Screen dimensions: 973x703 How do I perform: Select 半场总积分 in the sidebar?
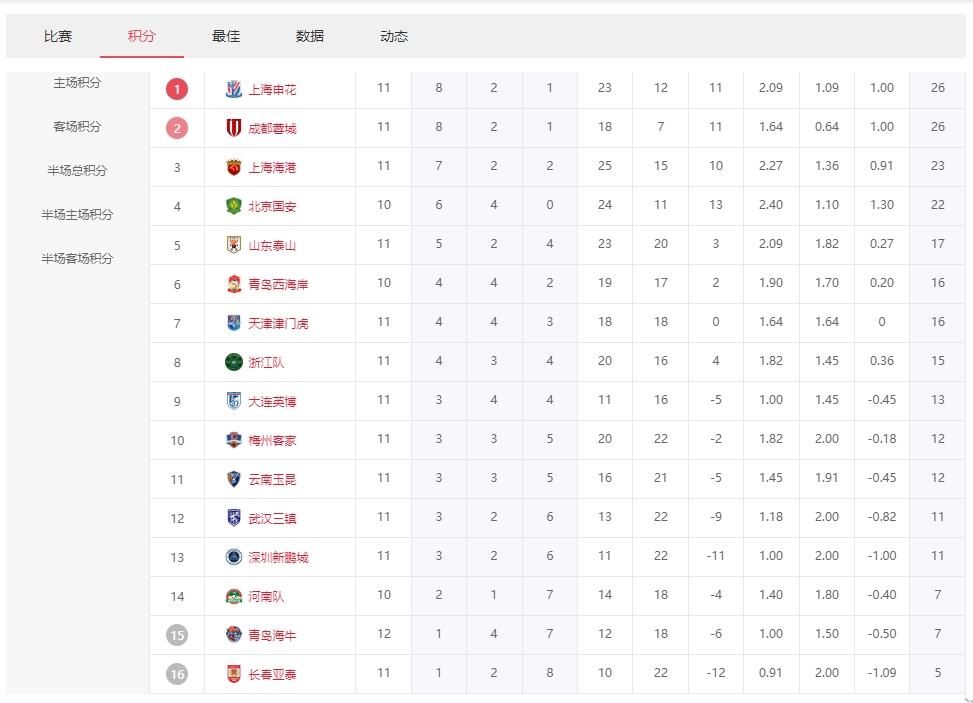pyautogui.click(x=77, y=171)
